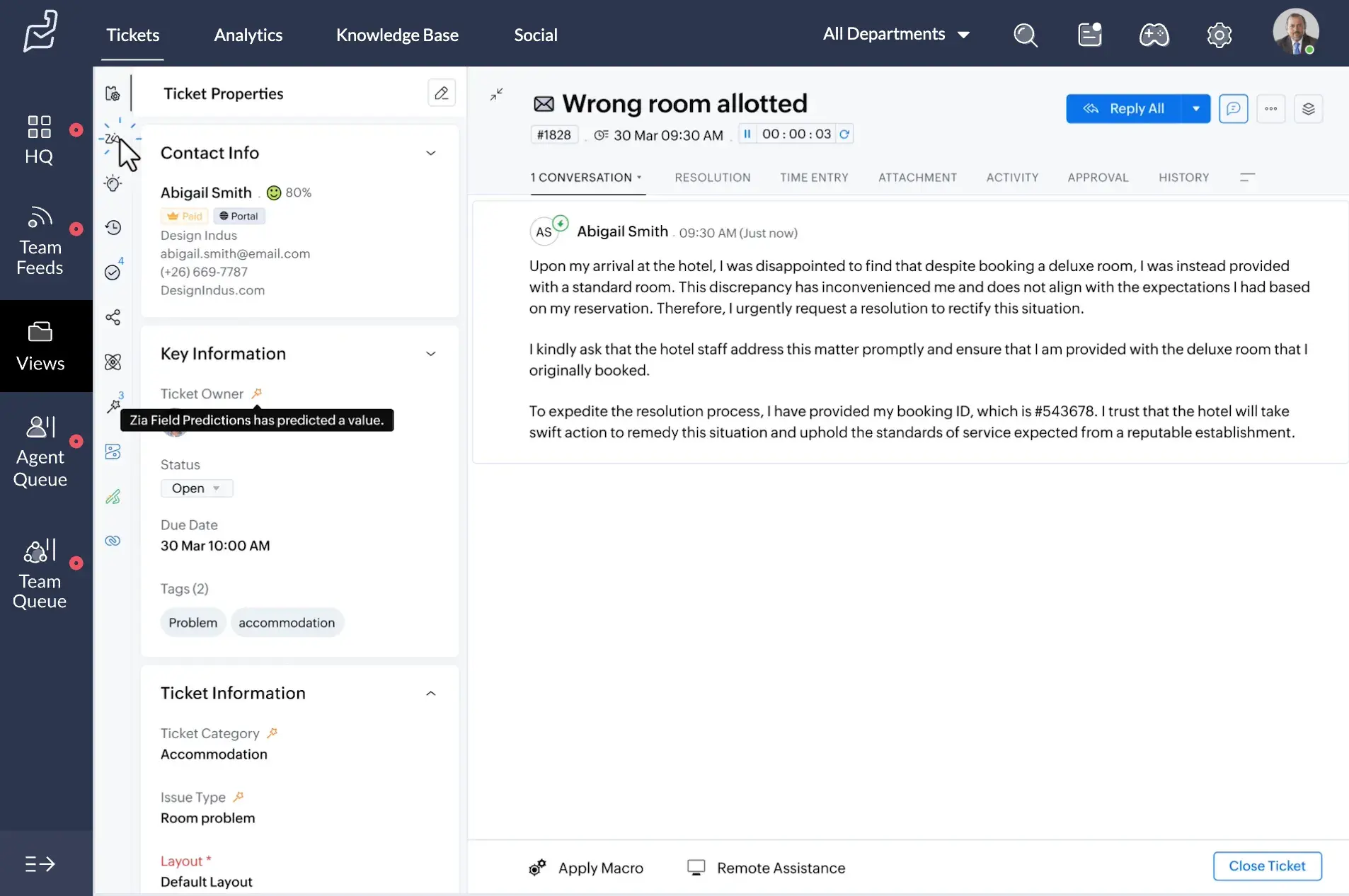Select the Ticket History icon in sidebar
Viewport: 1349px width, 896px height.
pos(113,227)
